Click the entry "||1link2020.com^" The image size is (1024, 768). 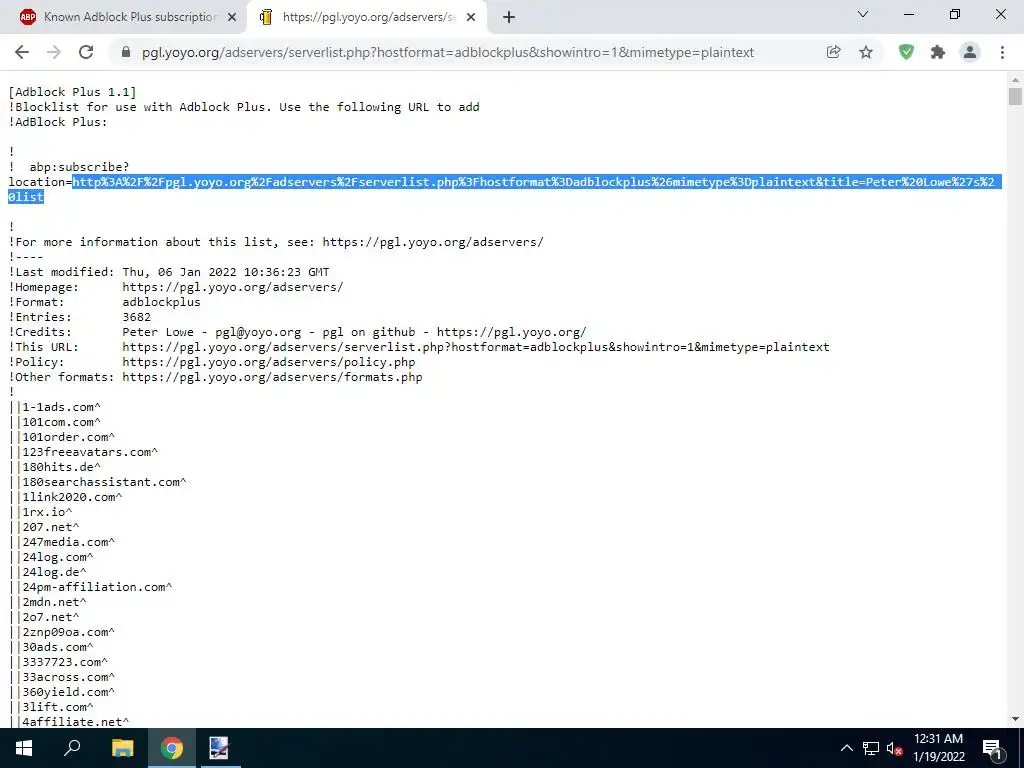pos(65,498)
